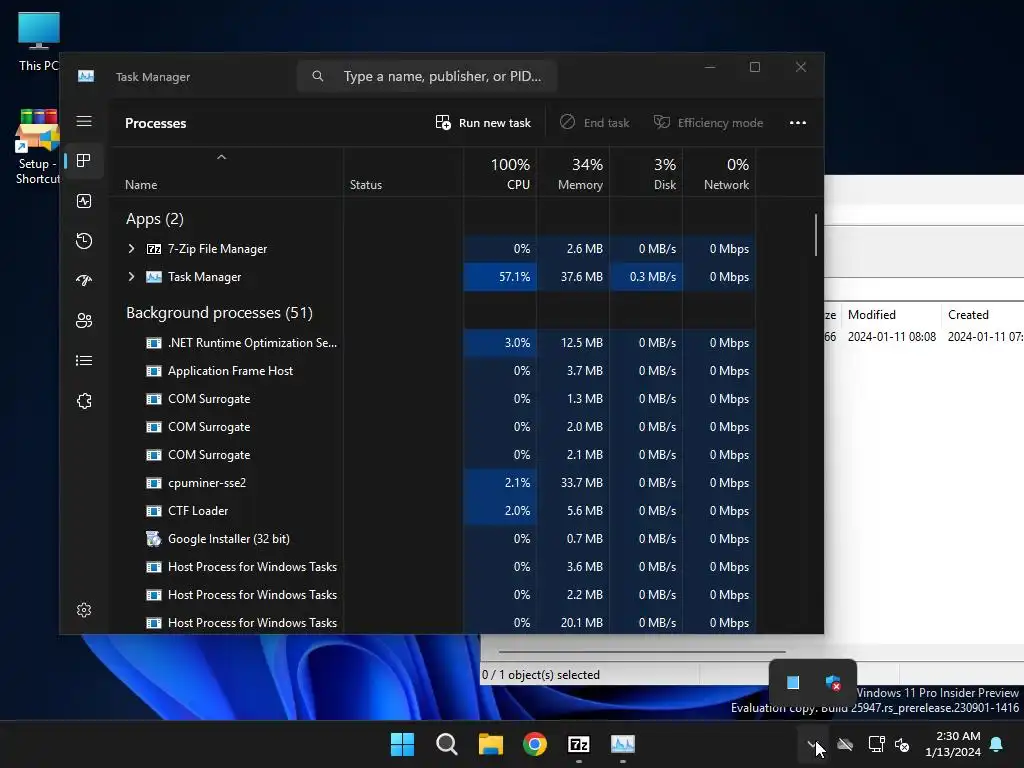Click the Modified column in 7-Zip window
The image size is (1024, 768).
pyautogui.click(x=871, y=315)
